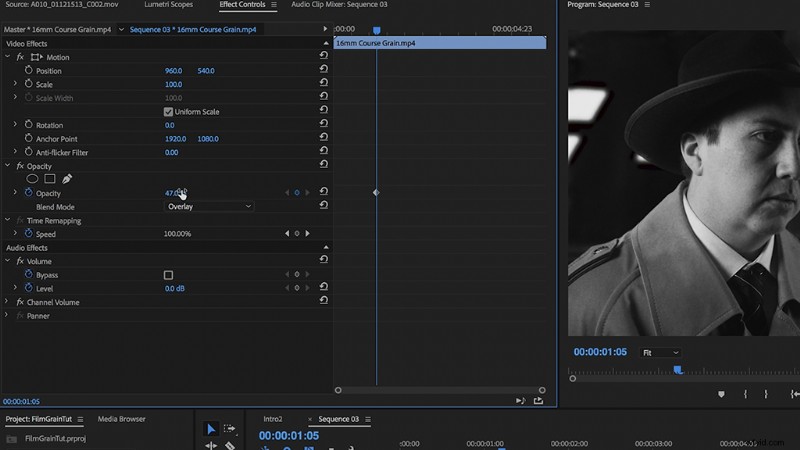
Task: Open the Project panel menu icon
Action: click(x=80, y=419)
